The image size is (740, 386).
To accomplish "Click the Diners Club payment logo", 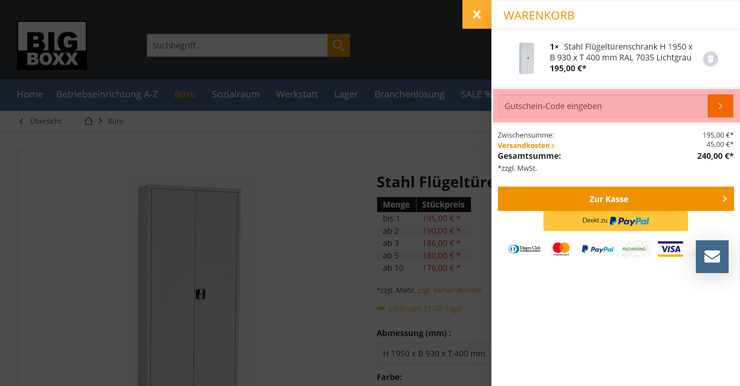I will click(x=524, y=249).
